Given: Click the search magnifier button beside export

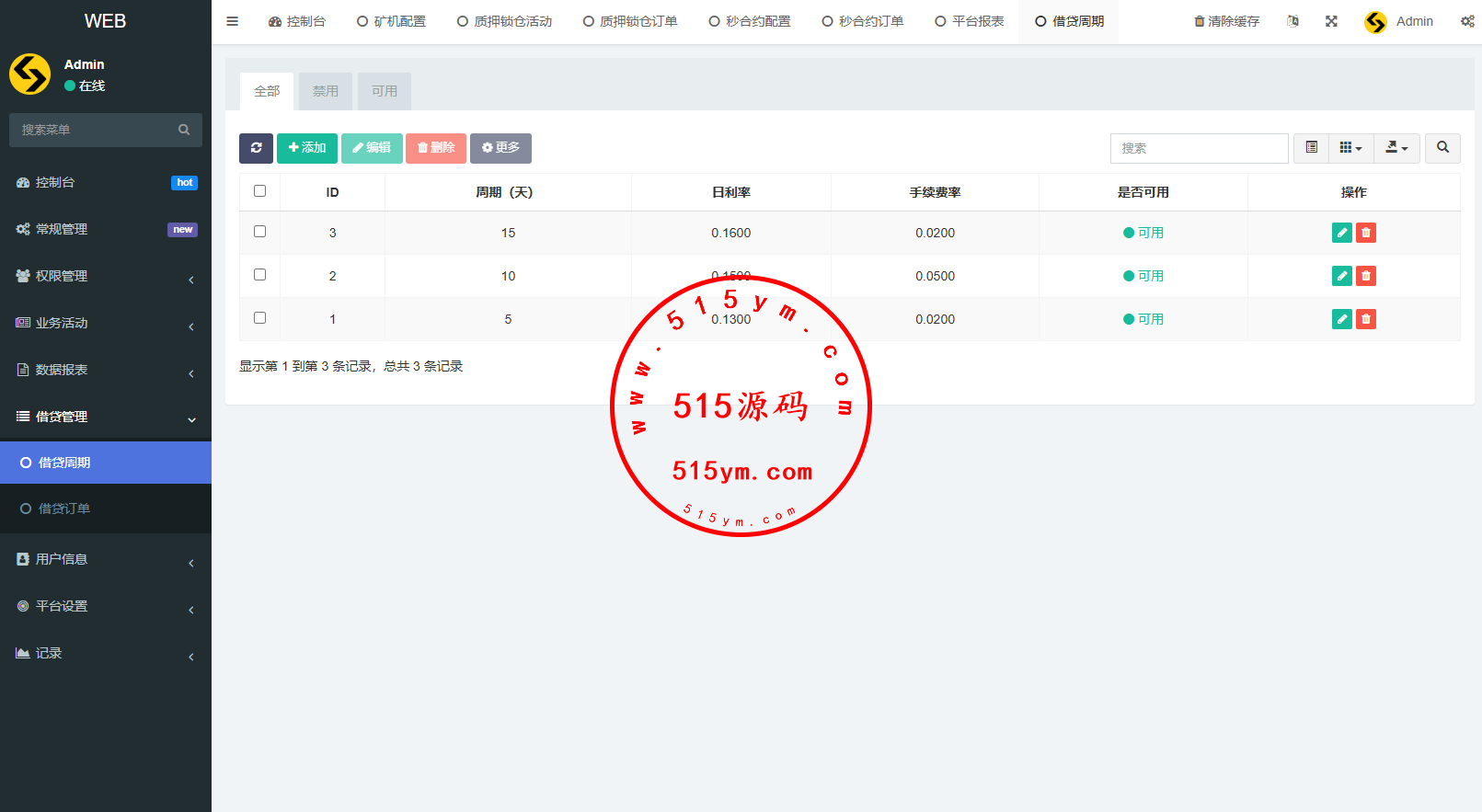Looking at the screenshot, I should 1442,148.
